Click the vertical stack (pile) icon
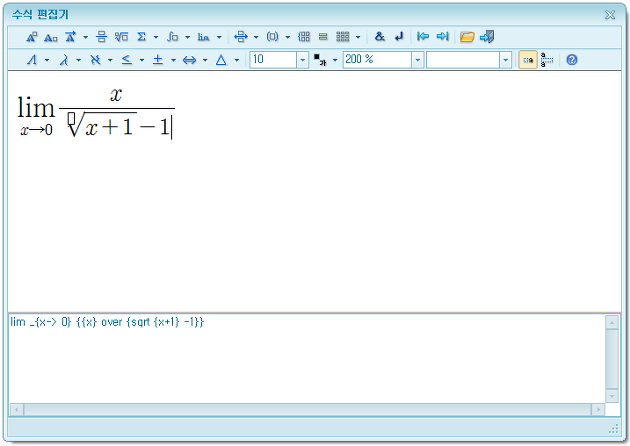Screen dimensions: 630x446 pyautogui.click(x=323, y=37)
